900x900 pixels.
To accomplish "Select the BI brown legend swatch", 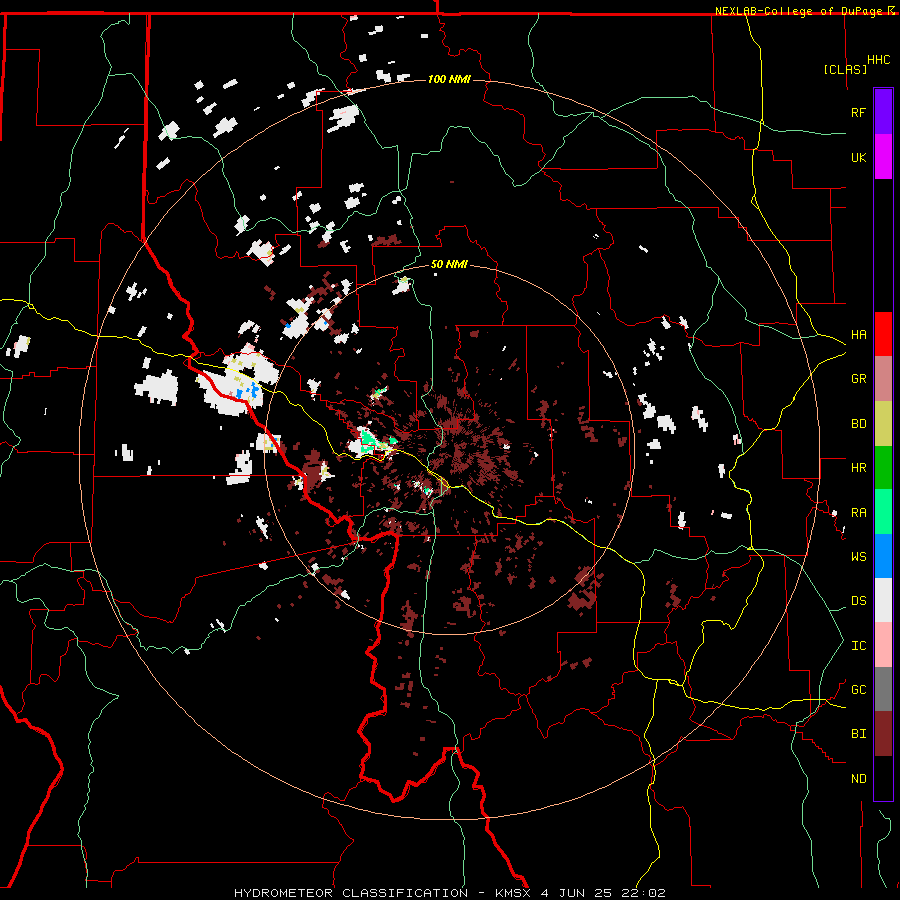I will [883, 734].
